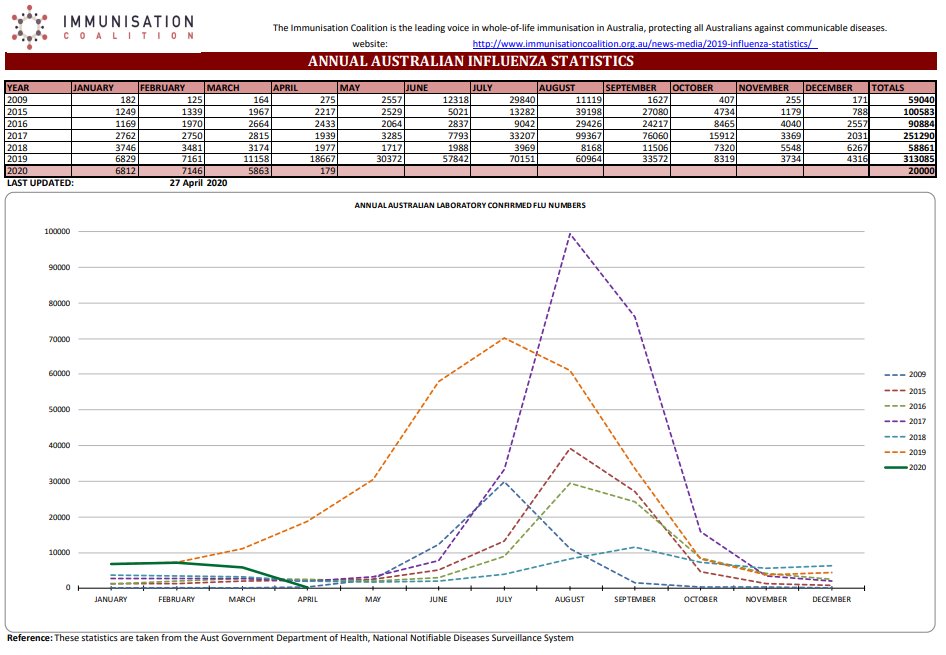Click the cell with value 29840
Viewport: 946px width, 655px height.
504,100
